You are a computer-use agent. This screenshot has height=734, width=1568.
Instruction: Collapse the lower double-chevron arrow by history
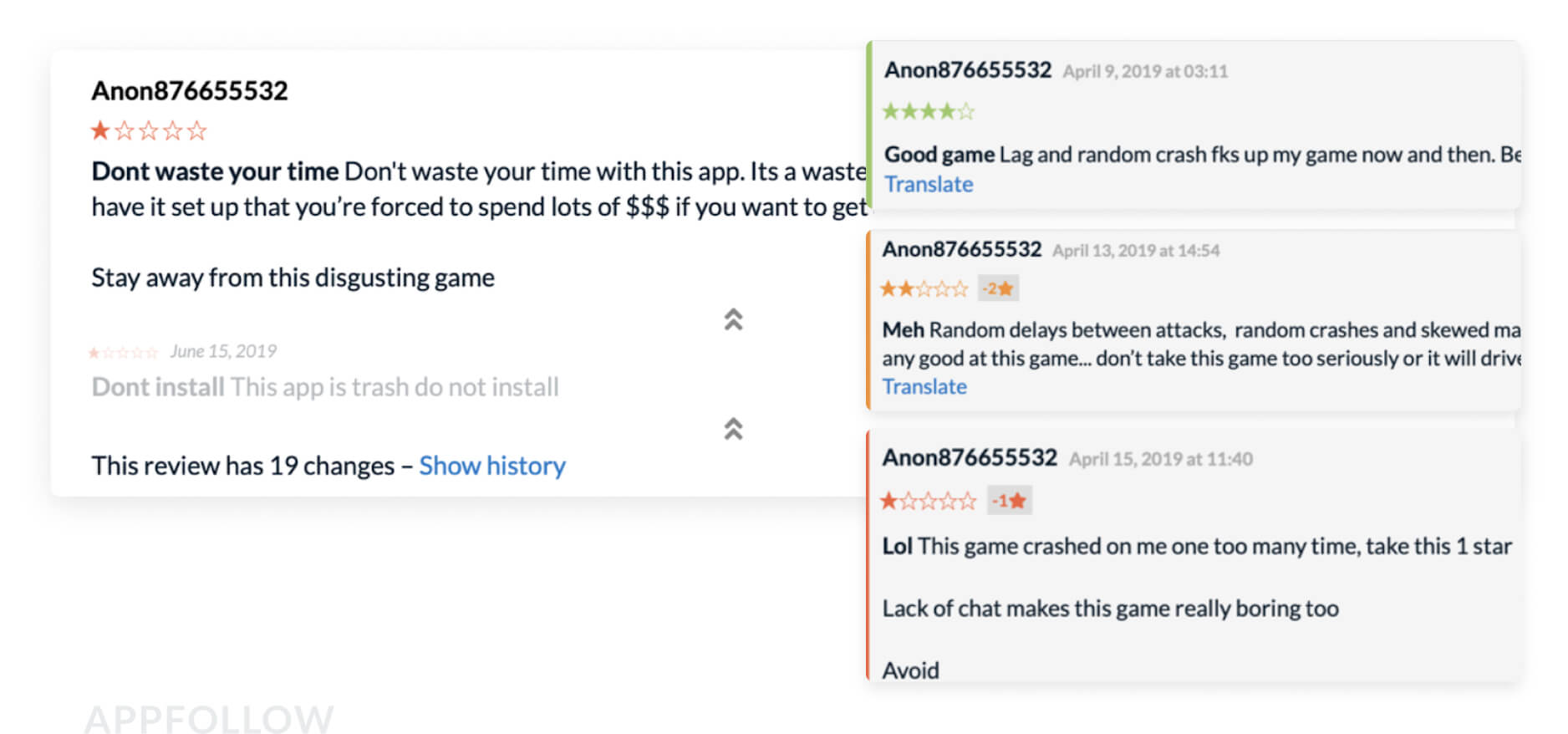[x=733, y=429]
